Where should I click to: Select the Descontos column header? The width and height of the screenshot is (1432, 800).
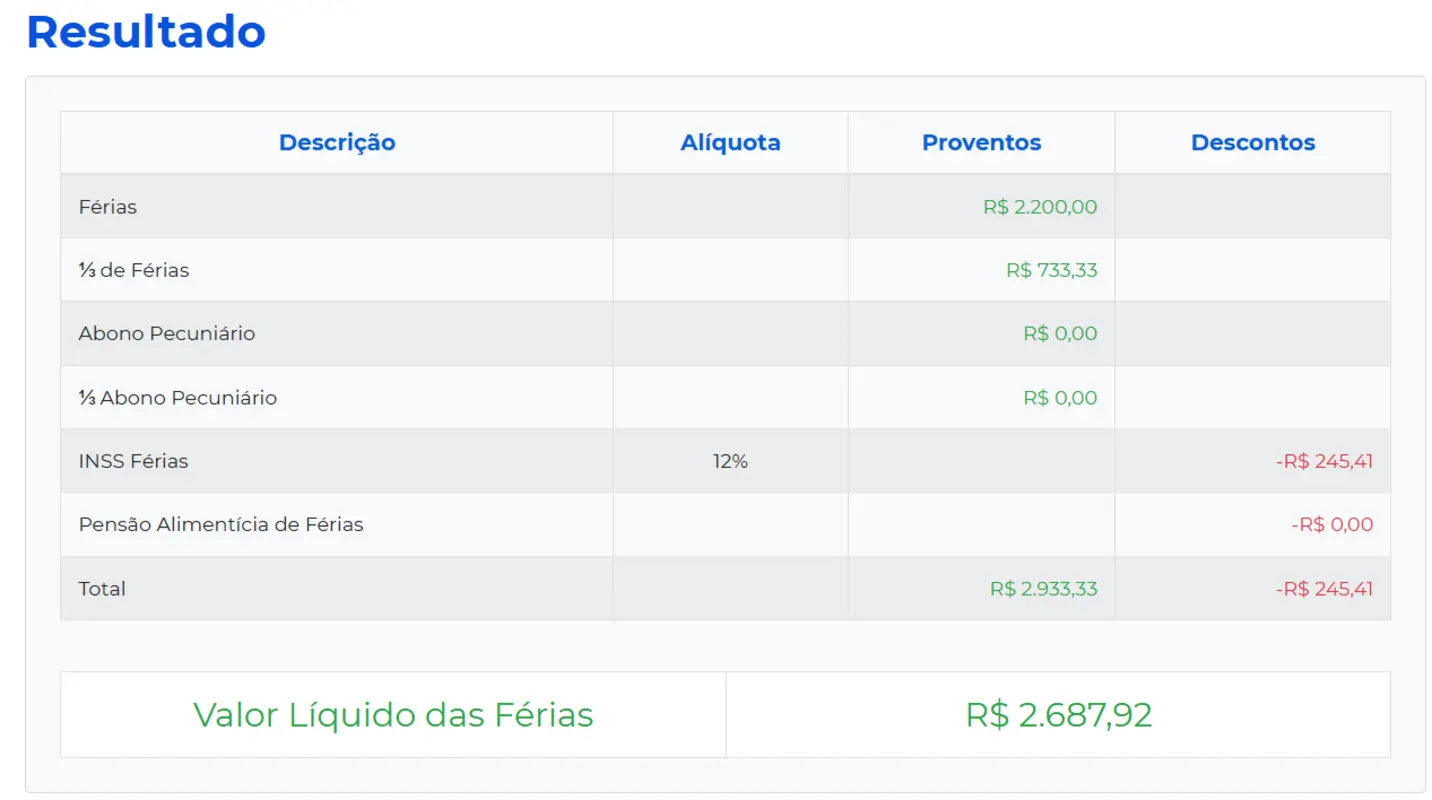click(1251, 142)
